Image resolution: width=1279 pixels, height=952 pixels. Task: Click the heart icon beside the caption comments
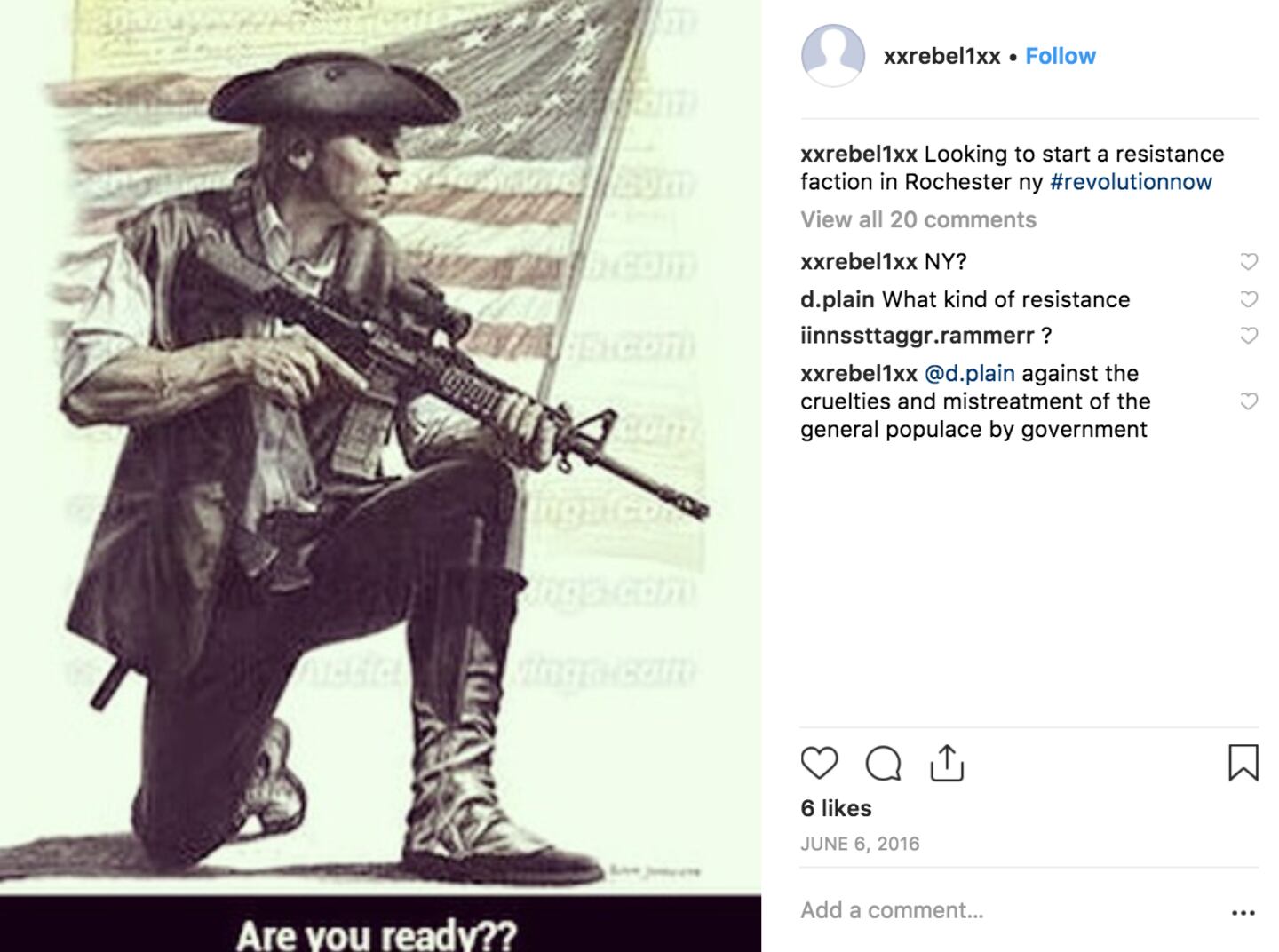(1248, 260)
